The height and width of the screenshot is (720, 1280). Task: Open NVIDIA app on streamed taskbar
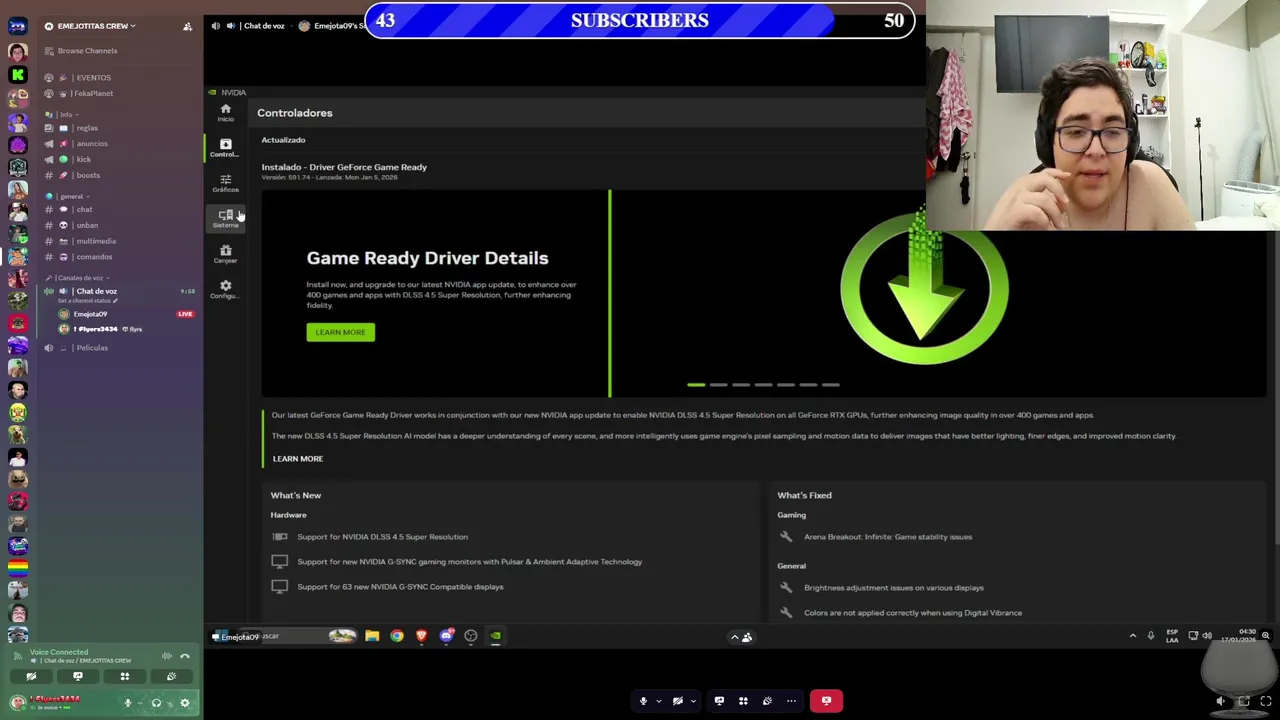tap(495, 636)
